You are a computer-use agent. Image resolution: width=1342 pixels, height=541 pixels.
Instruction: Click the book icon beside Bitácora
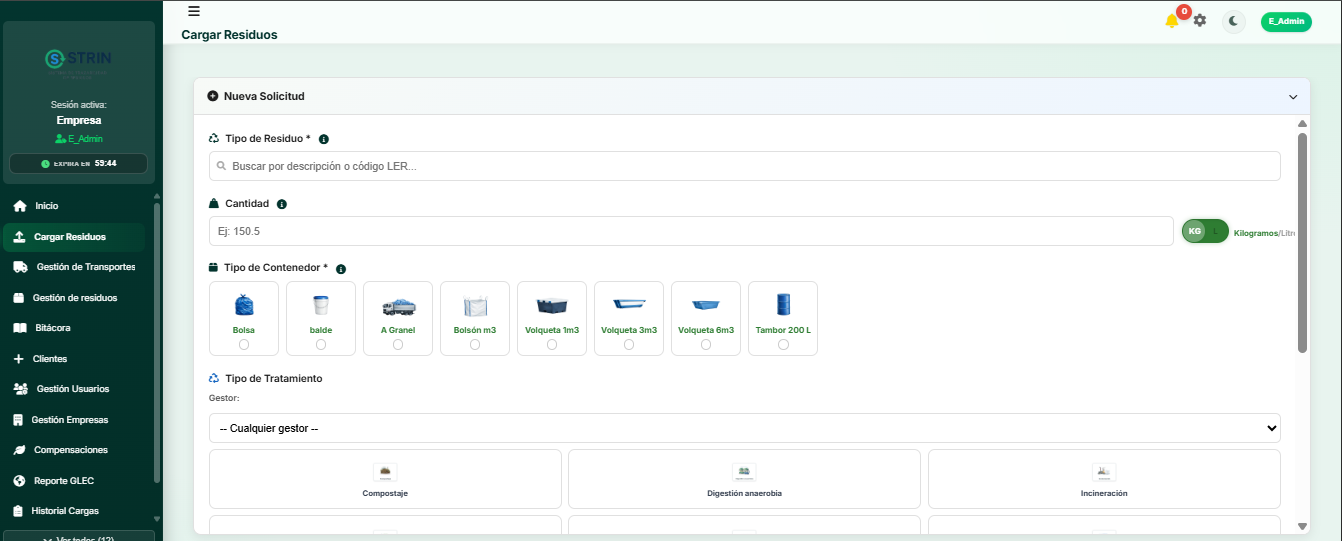click(19, 328)
